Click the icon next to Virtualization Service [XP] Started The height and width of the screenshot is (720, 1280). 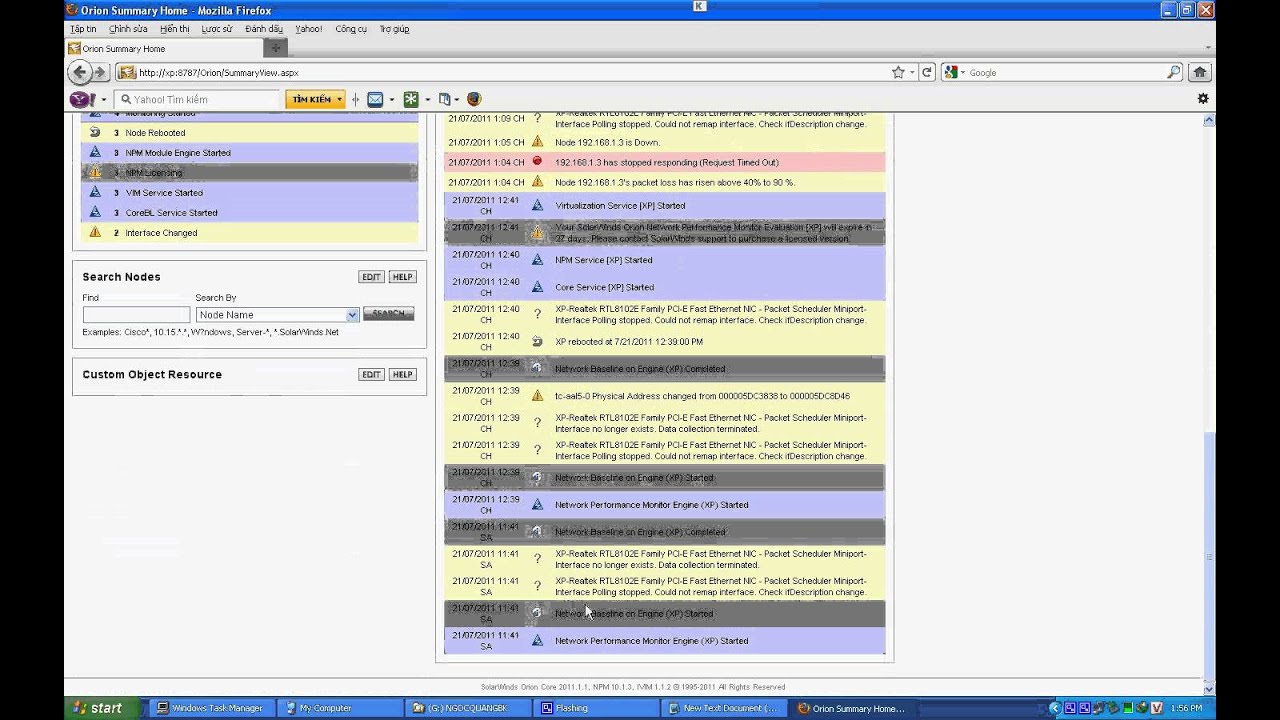click(x=537, y=205)
